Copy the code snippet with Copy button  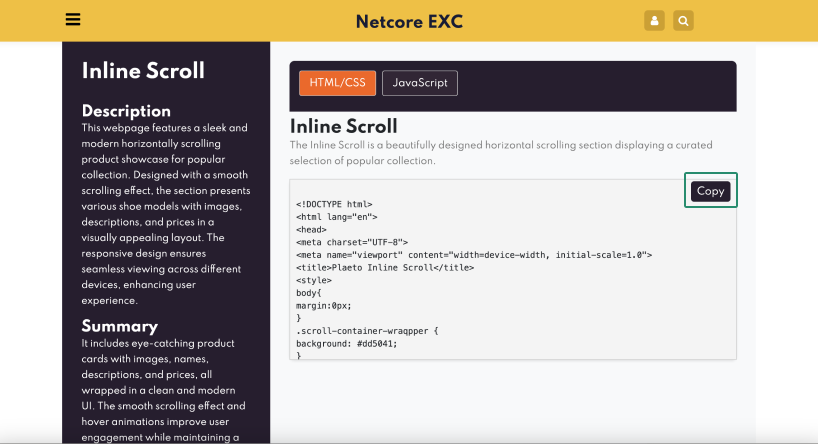[x=710, y=191]
